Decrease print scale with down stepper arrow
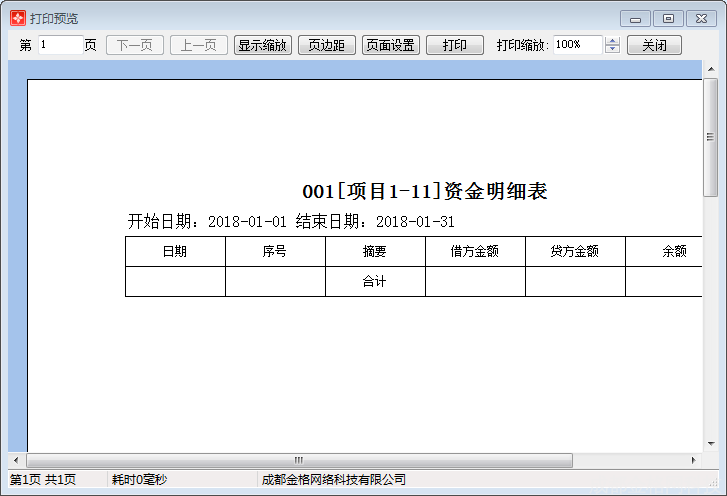Viewport: 727px width, 496px height. pyautogui.click(x=613, y=50)
